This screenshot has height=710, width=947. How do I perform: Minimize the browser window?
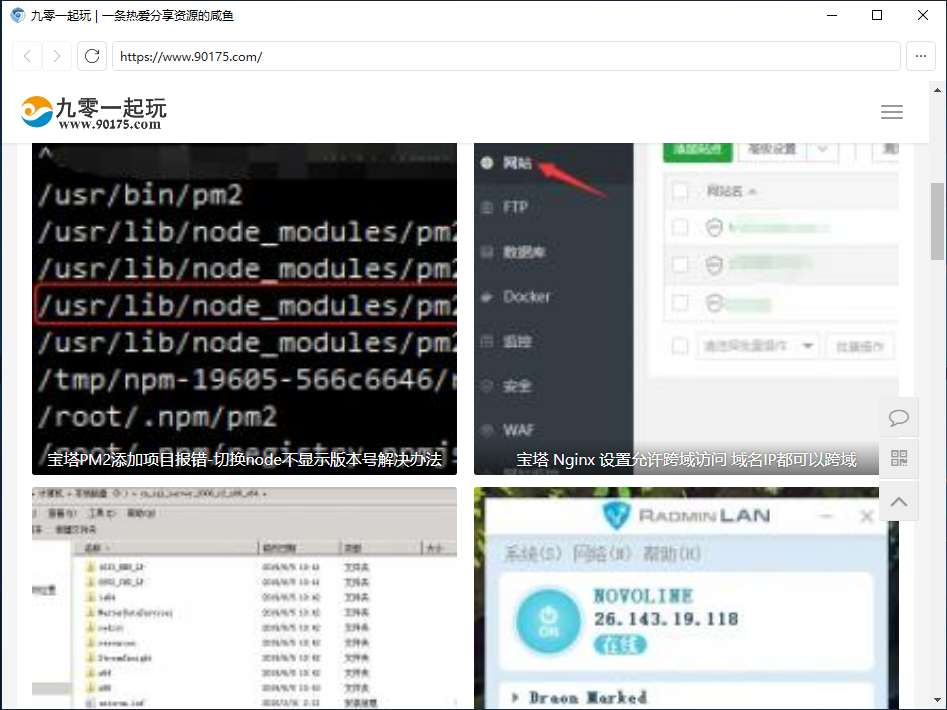coord(832,15)
